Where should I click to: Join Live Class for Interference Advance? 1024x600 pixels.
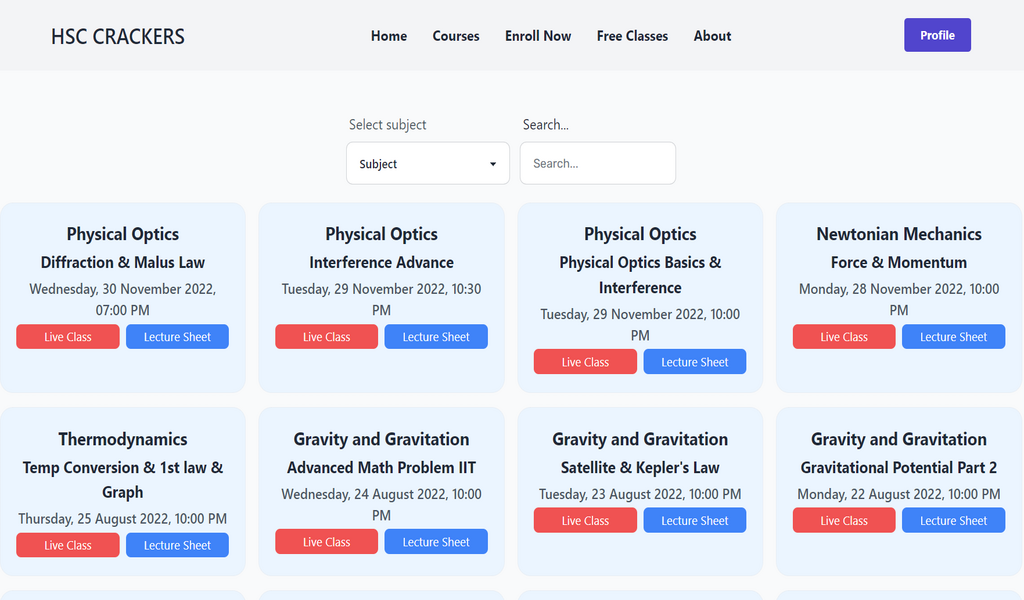point(327,337)
